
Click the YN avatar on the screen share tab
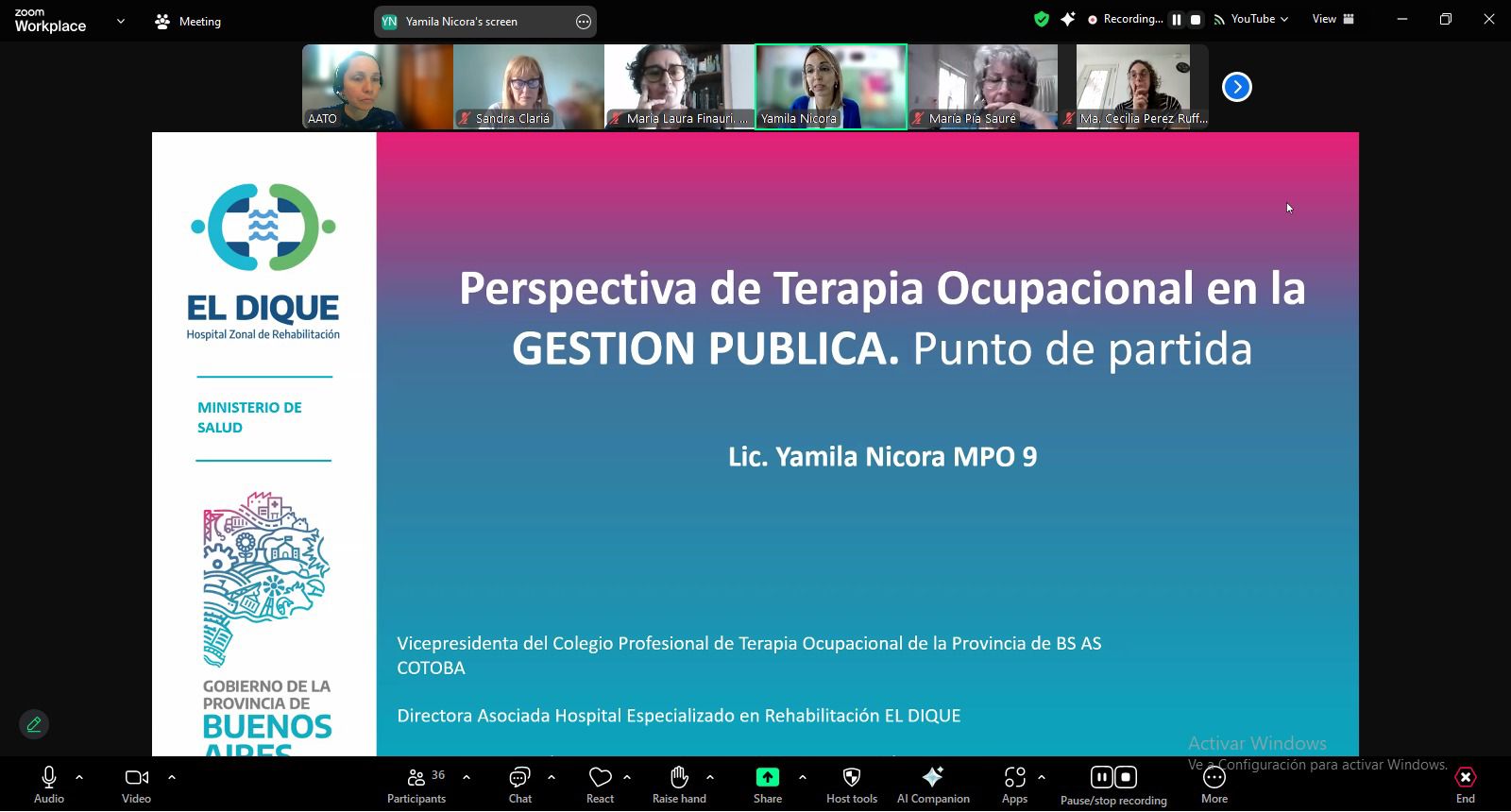(389, 22)
